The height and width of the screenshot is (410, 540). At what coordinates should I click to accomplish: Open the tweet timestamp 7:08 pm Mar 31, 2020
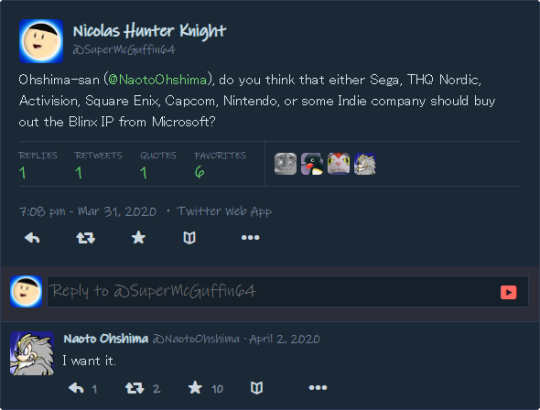pyautogui.click(x=88, y=211)
